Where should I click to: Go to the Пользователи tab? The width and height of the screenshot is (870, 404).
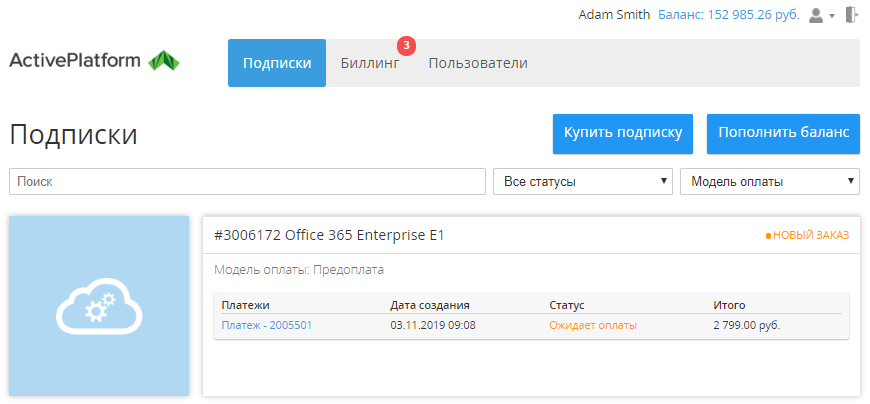[478, 63]
